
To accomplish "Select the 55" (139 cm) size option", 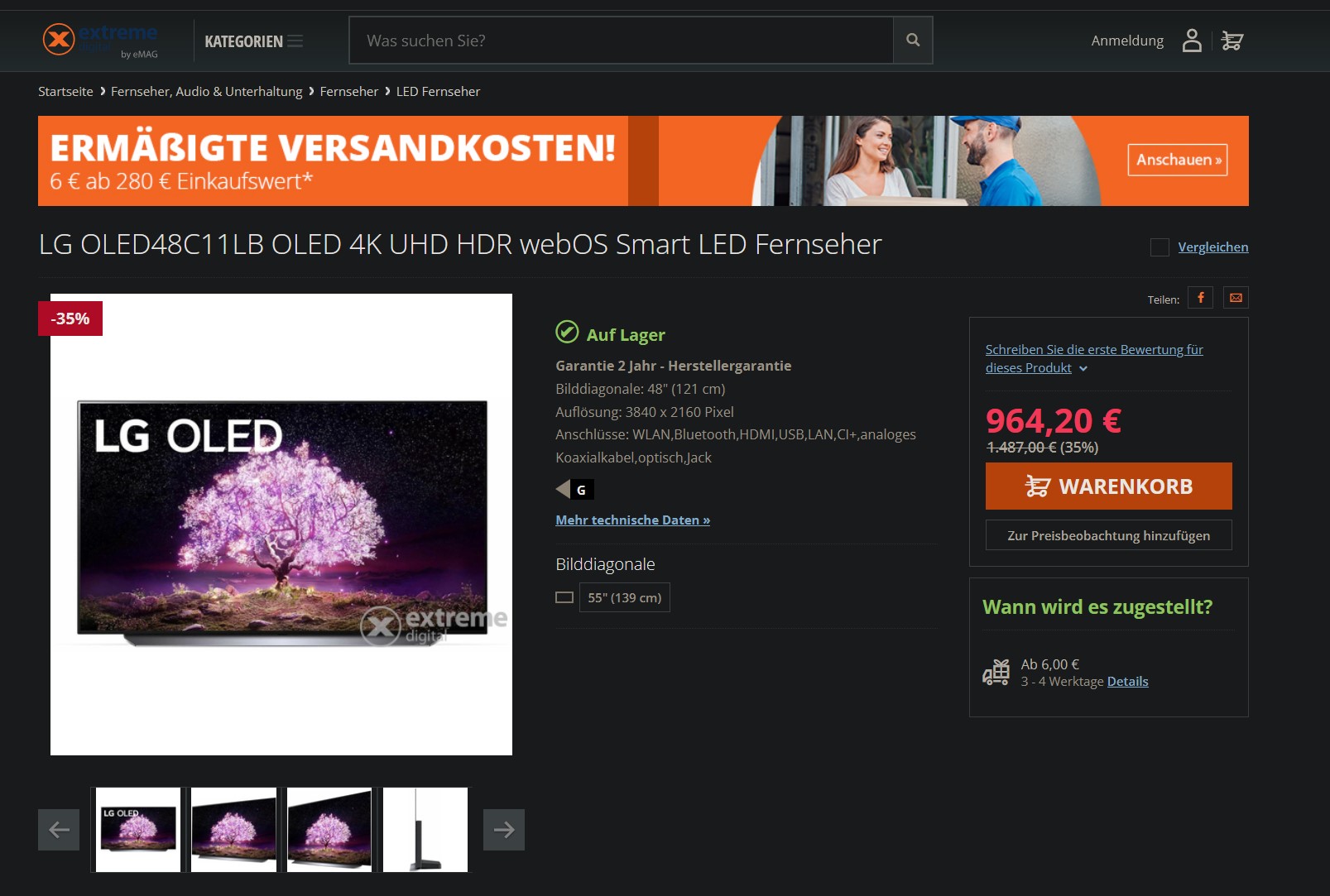I will pos(625,597).
